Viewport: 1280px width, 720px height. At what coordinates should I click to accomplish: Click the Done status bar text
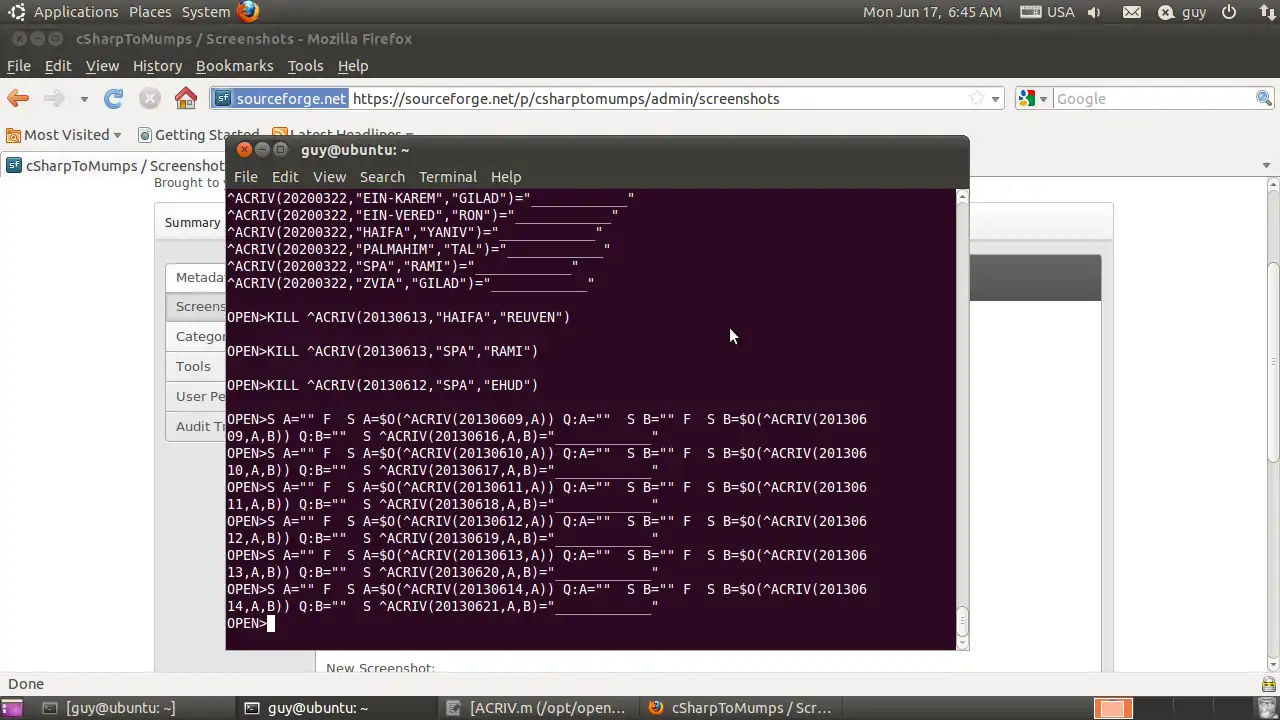pos(26,684)
